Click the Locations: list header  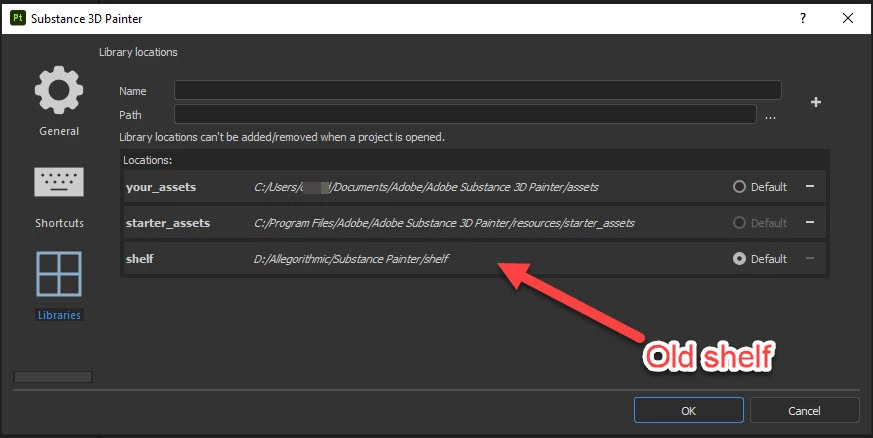(x=148, y=160)
